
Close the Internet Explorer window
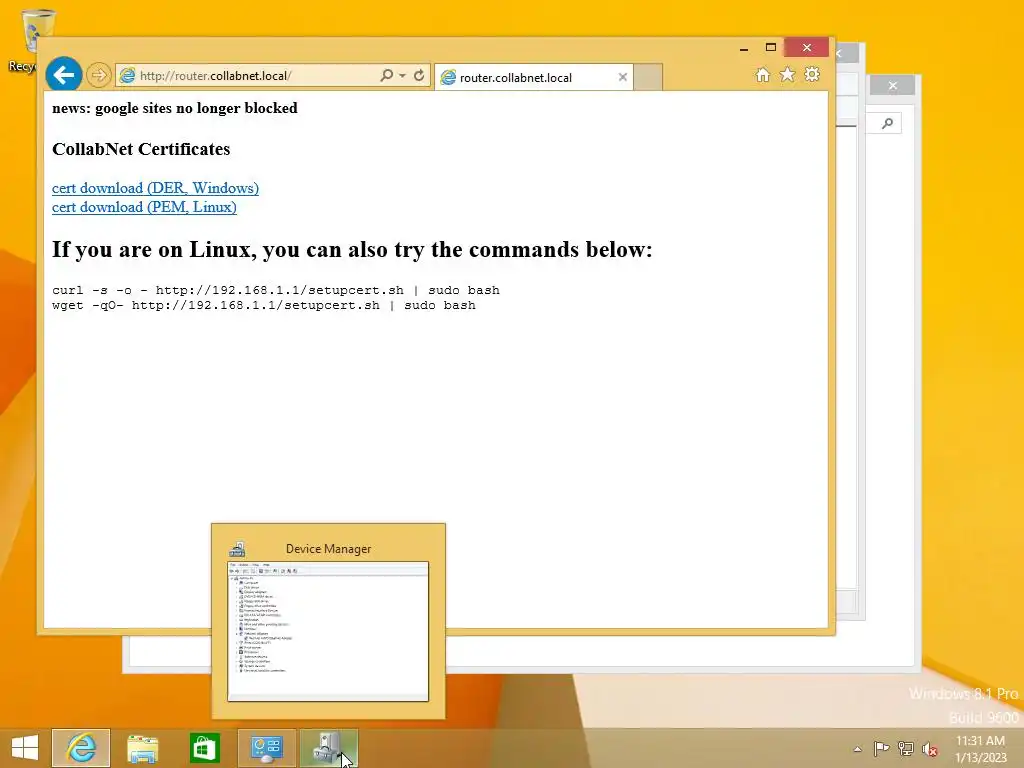(x=807, y=48)
